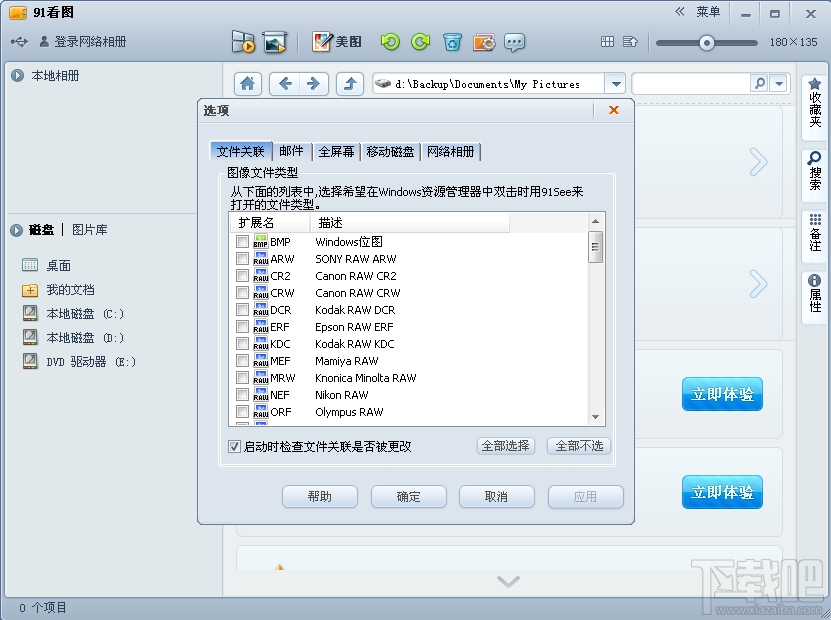Rotate image counterclockwise
831x620 pixels.
click(390, 42)
